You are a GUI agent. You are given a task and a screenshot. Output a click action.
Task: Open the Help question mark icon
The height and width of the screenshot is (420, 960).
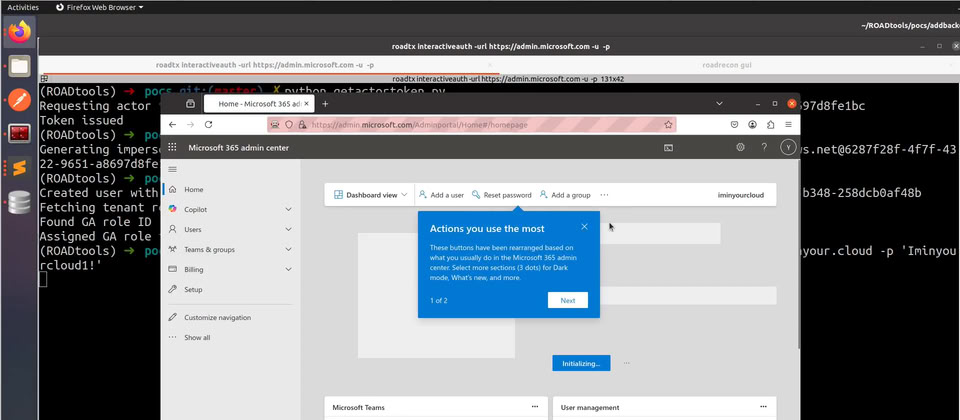(764, 147)
